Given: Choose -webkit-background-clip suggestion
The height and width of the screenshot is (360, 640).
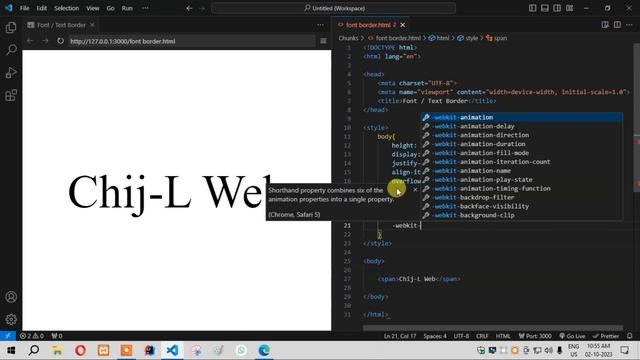Looking at the screenshot, I should pyautogui.click(x=522, y=215).
